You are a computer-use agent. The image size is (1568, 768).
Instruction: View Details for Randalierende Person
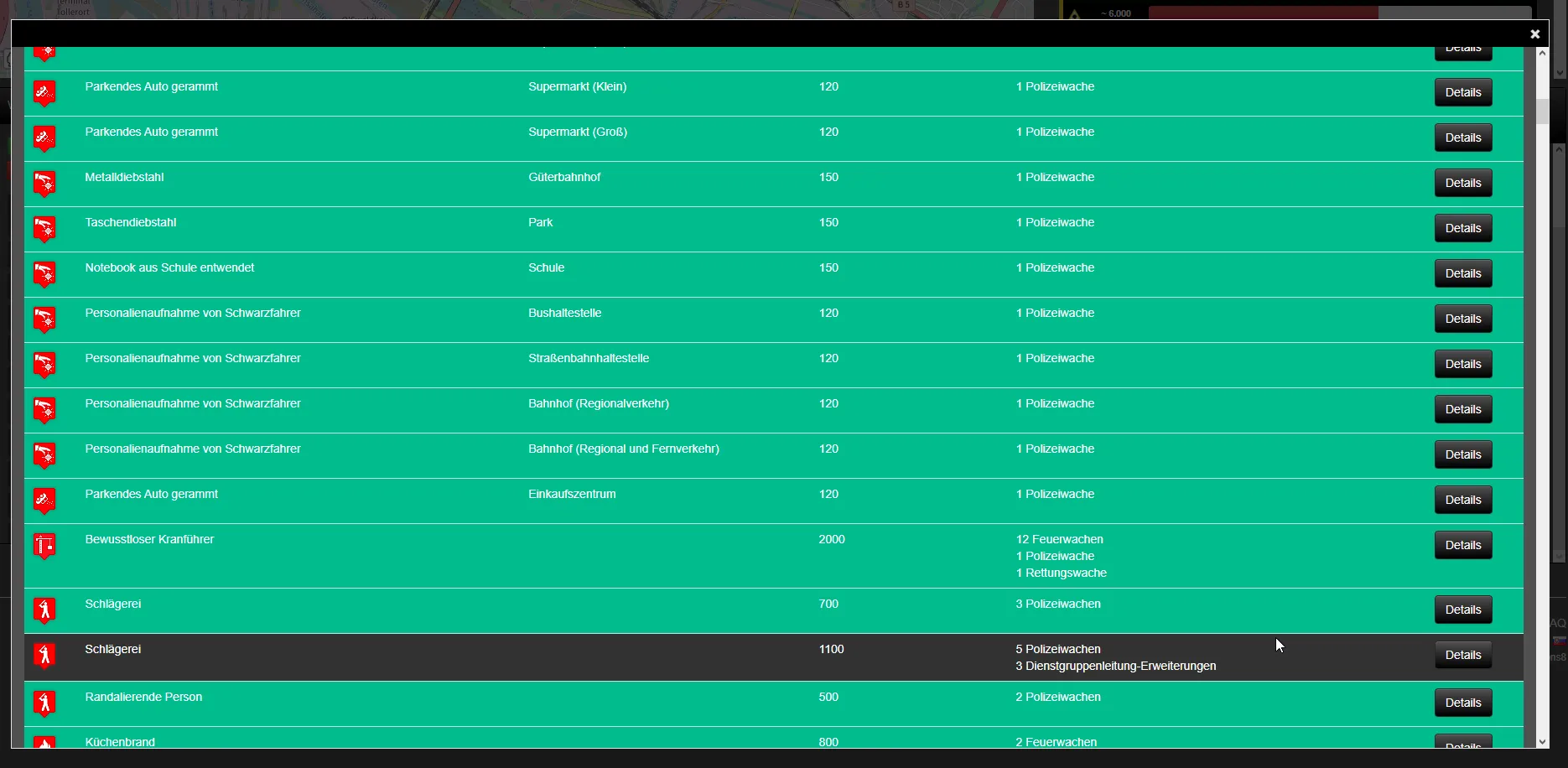pos(1462,703)
